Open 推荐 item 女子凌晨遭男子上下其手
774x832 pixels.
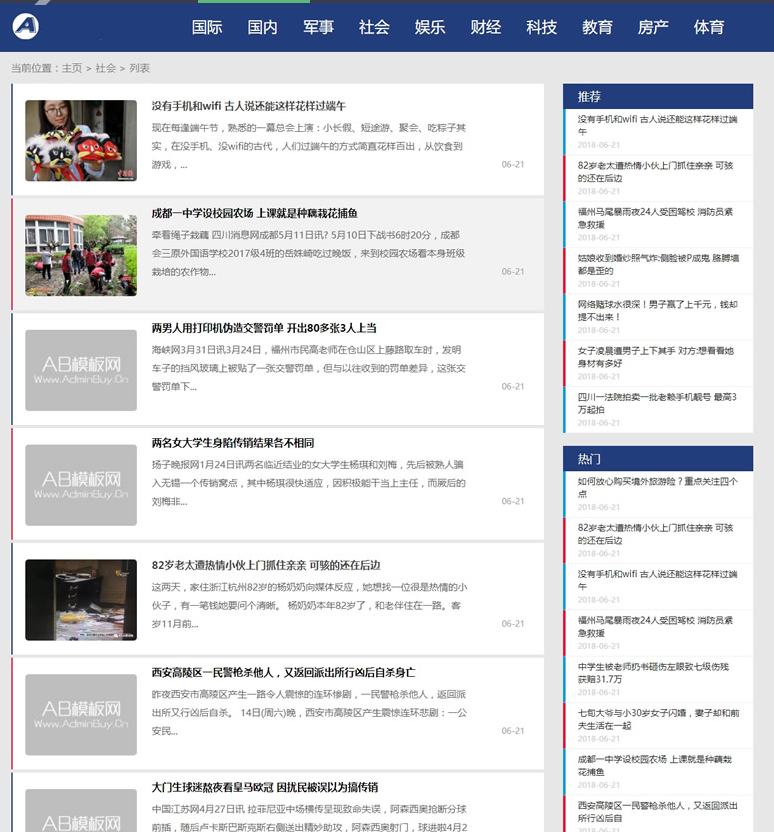656,357
